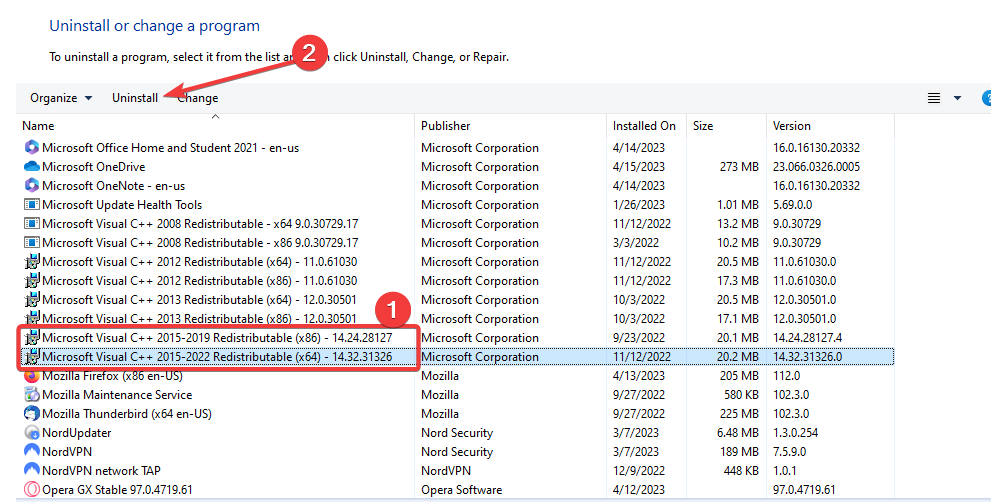The image size is (991, 502).
Task: Open the Organize dropdown menu
Action: point(61,98)
